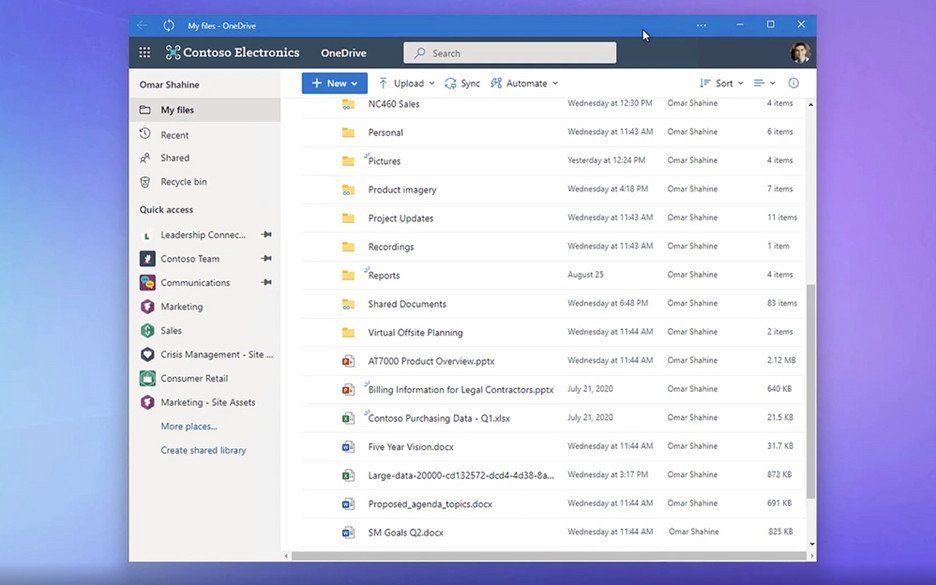Click inside the Search box
Screen dimensions: 936x585
click(508, 52)
